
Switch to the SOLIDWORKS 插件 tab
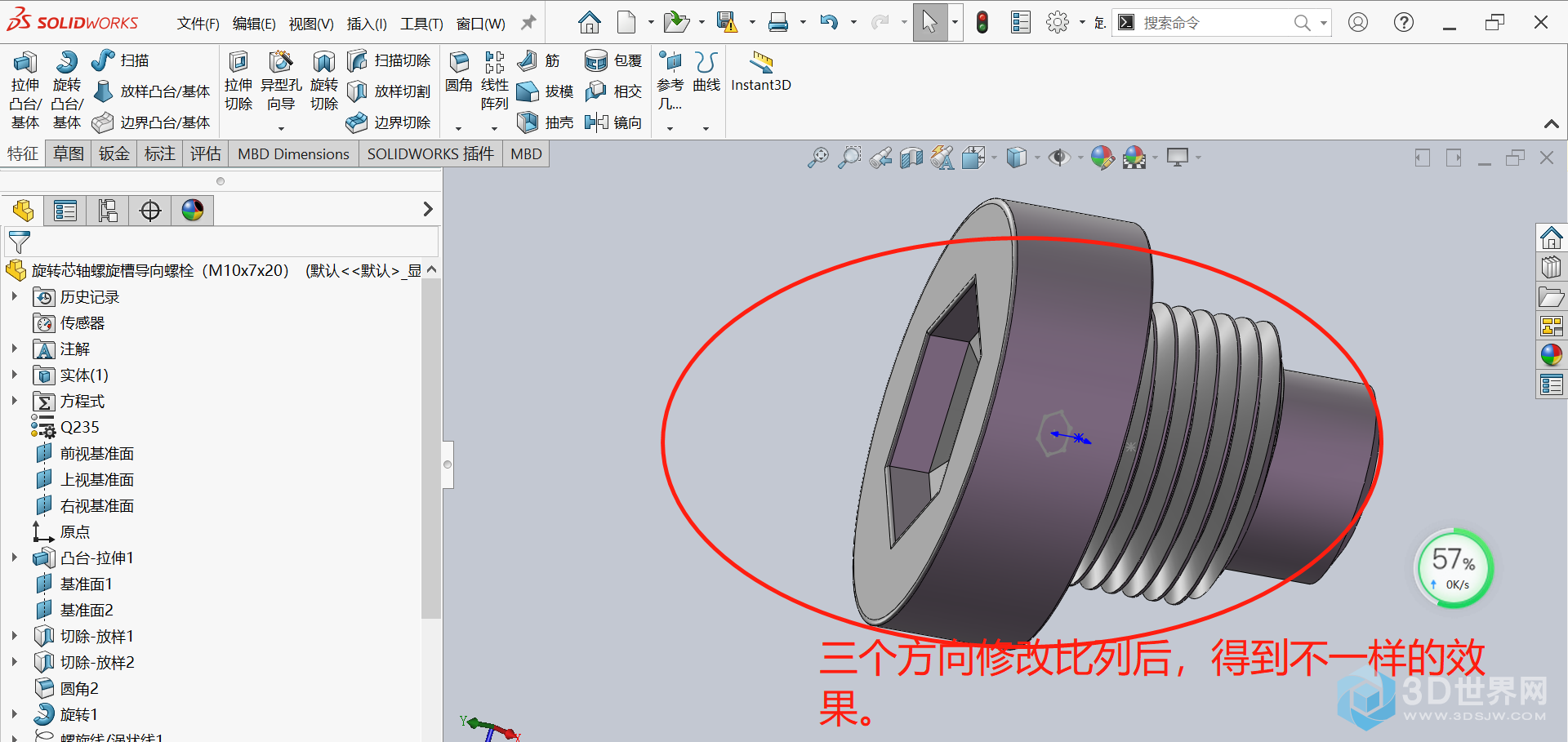pos(430,153)
